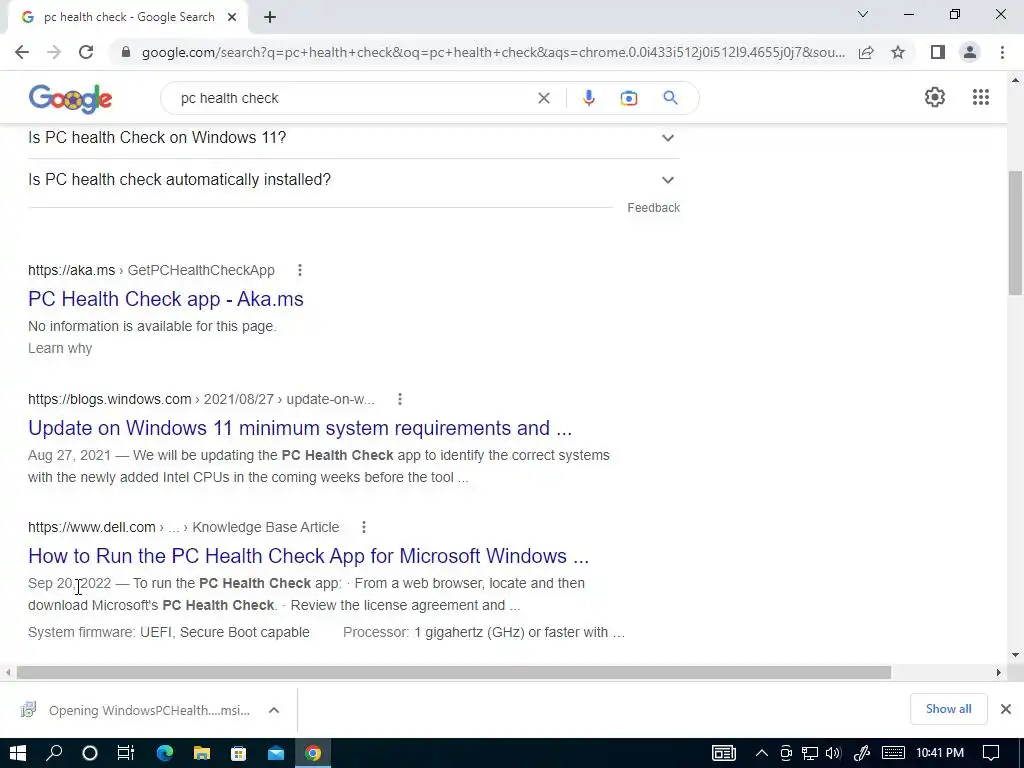This screenshot has height=768, width=1024.
Task: Show hidden system tray icons
Action: pos(761,753)
